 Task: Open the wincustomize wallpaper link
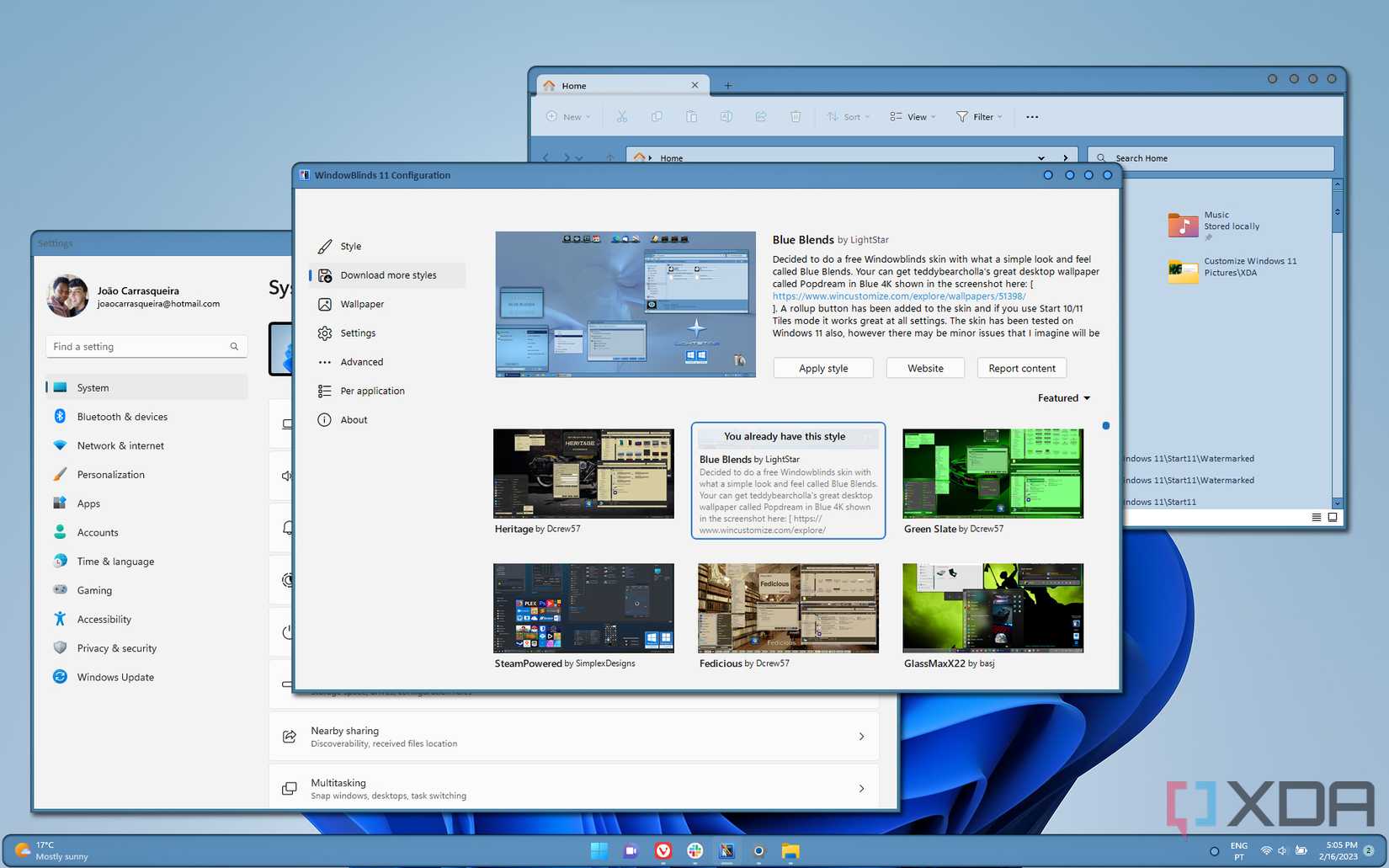point(899,296)
